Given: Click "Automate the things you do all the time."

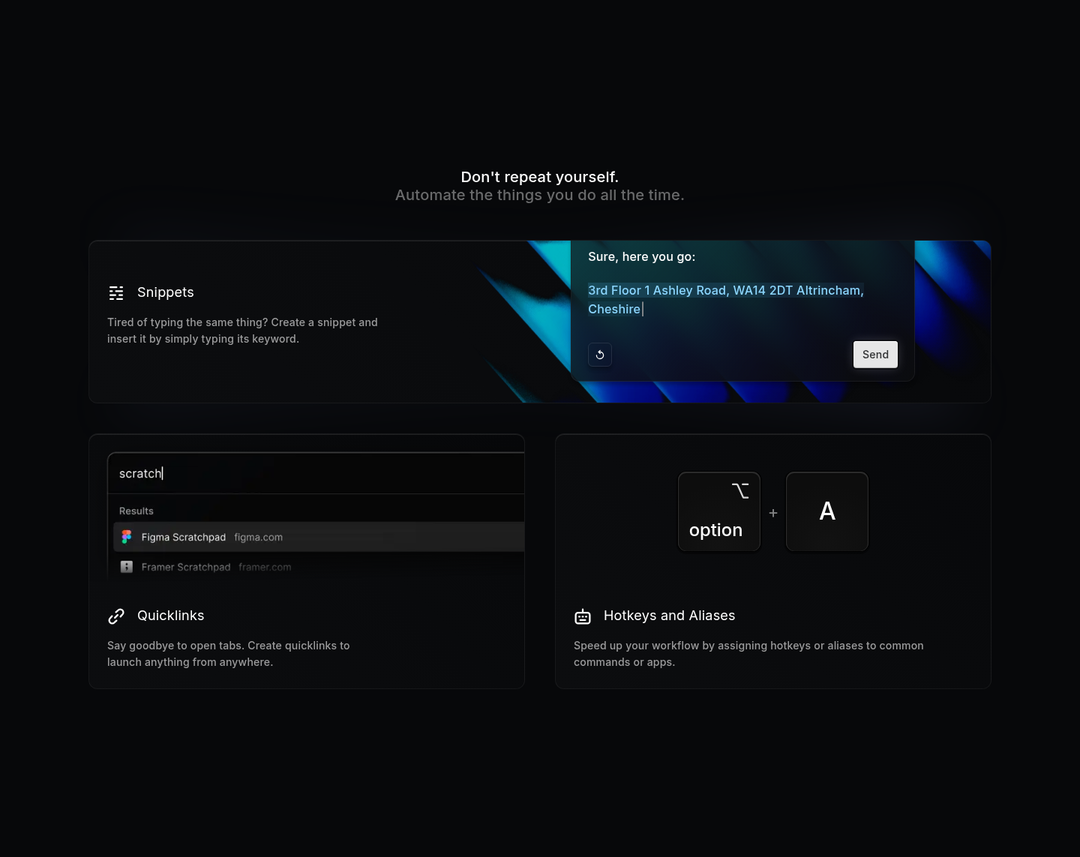Looking at the screenshot, I should 540,195.
